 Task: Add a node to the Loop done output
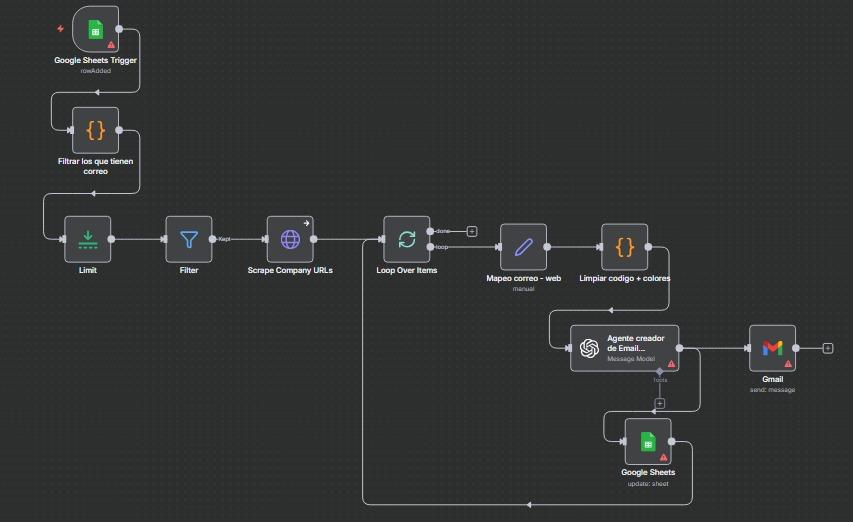pos(472,231)
